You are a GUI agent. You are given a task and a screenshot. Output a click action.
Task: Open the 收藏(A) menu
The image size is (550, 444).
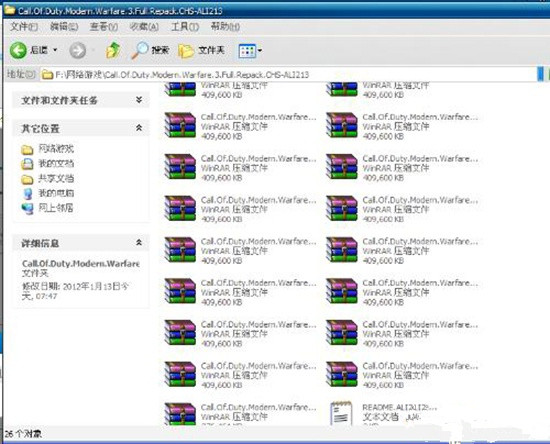point(144,27)
